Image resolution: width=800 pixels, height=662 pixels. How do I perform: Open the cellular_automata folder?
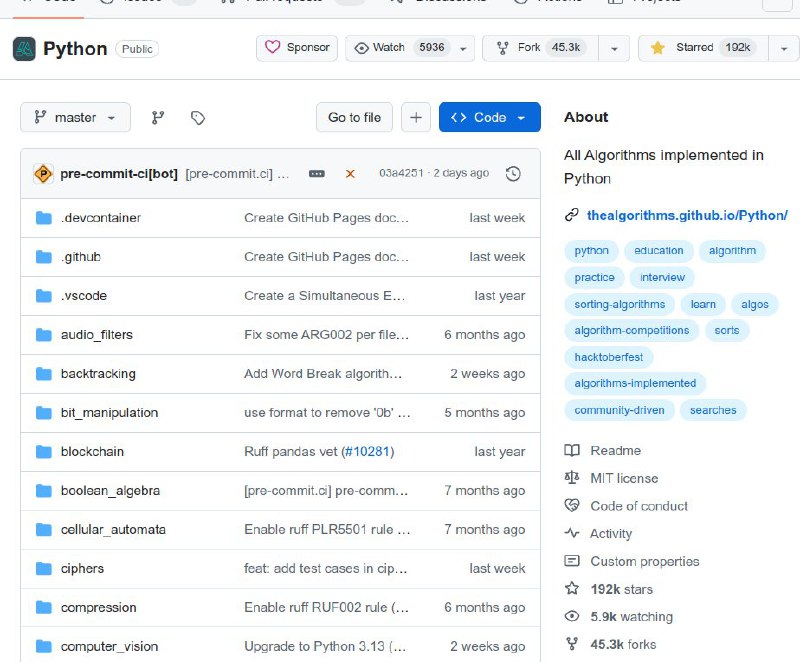pos(113,530)
